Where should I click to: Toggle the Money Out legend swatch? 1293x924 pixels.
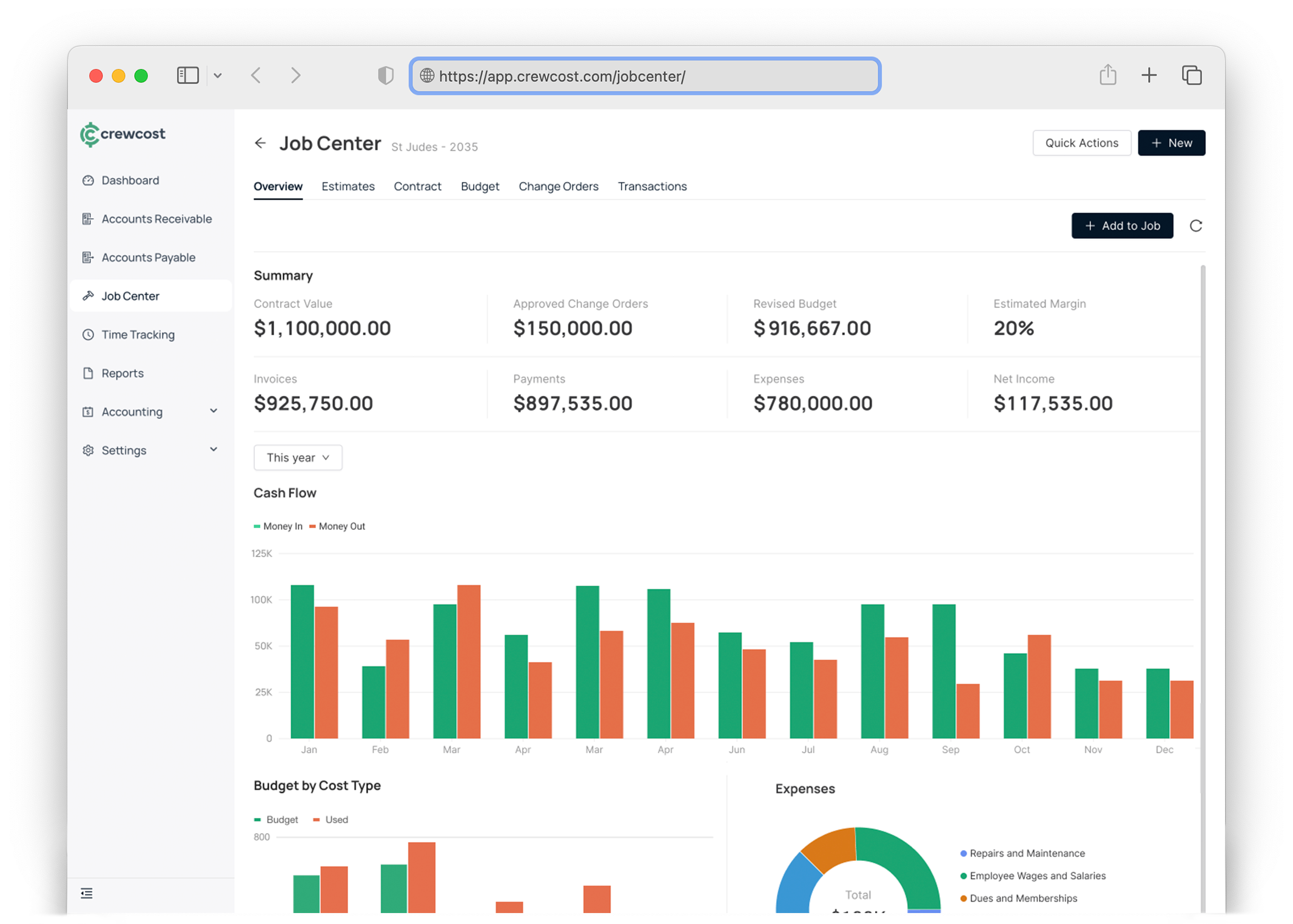click(x=313, y=526)
